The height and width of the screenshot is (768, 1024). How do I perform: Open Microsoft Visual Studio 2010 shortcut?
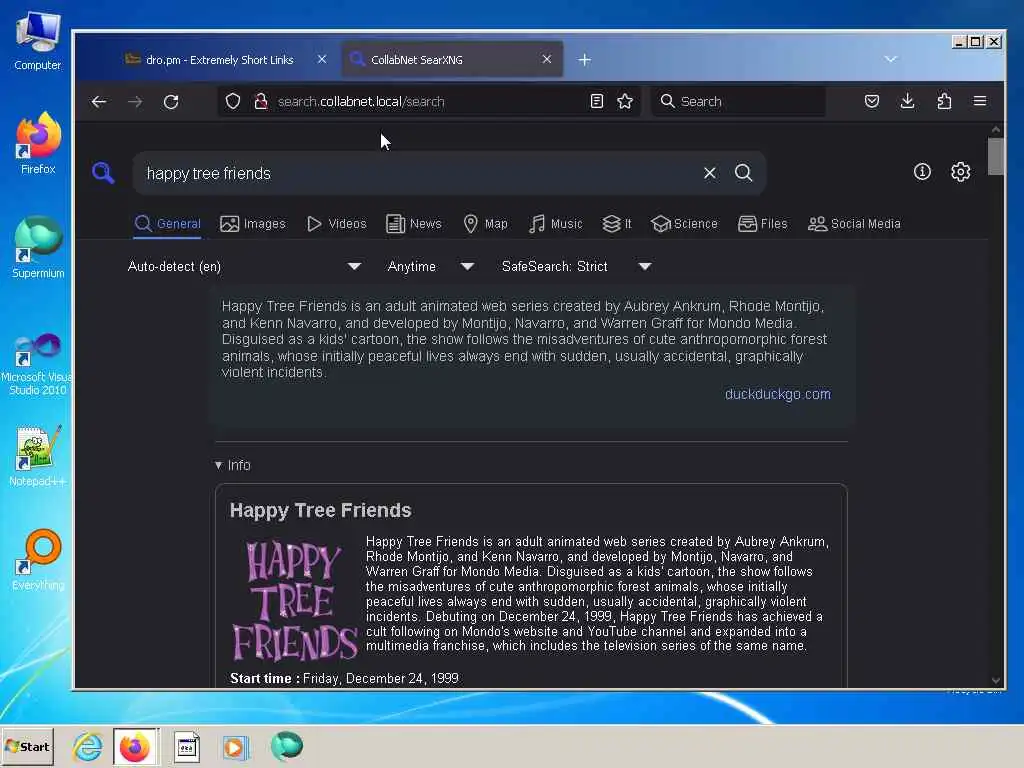[x=37, y=364]
